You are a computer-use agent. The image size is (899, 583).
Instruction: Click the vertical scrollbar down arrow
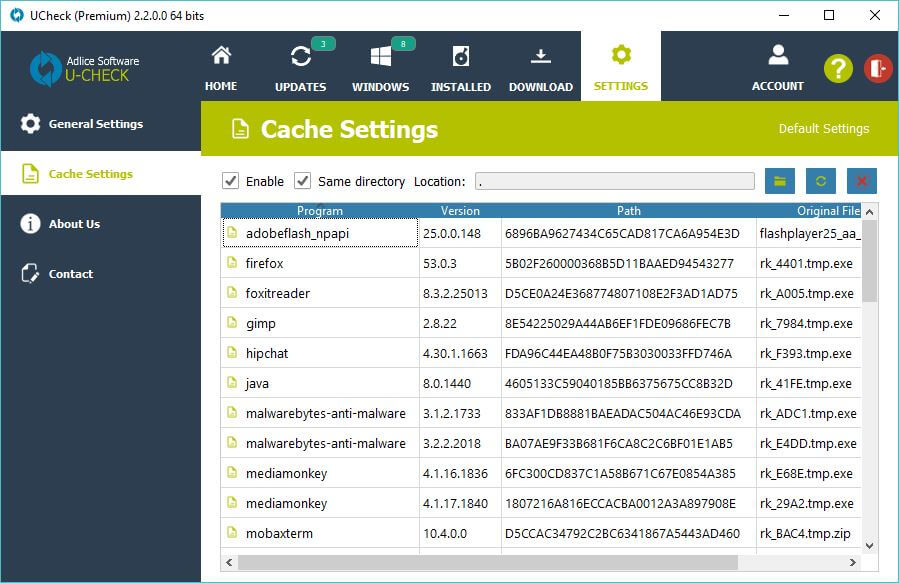(x=869, y=545)
